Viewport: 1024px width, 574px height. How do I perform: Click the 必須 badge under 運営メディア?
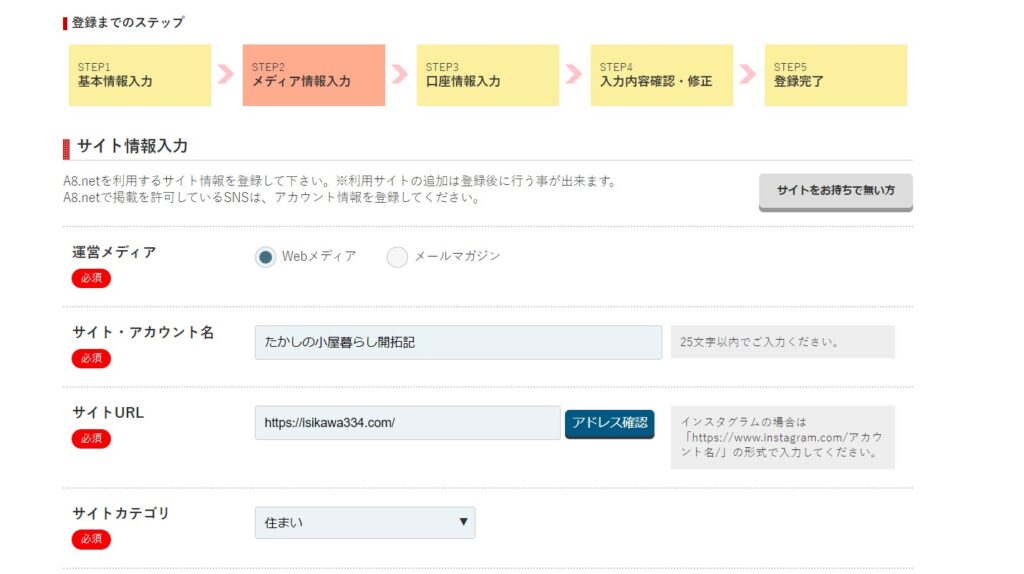pyautogui.click(x=91, y=278)
